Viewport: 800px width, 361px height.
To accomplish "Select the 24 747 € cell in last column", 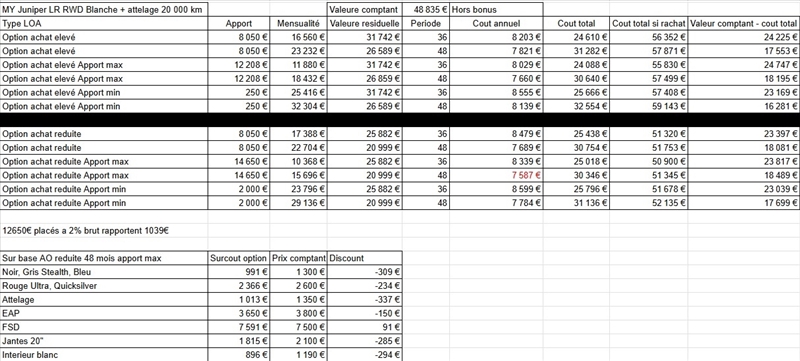I will click(x=743, y=65).
